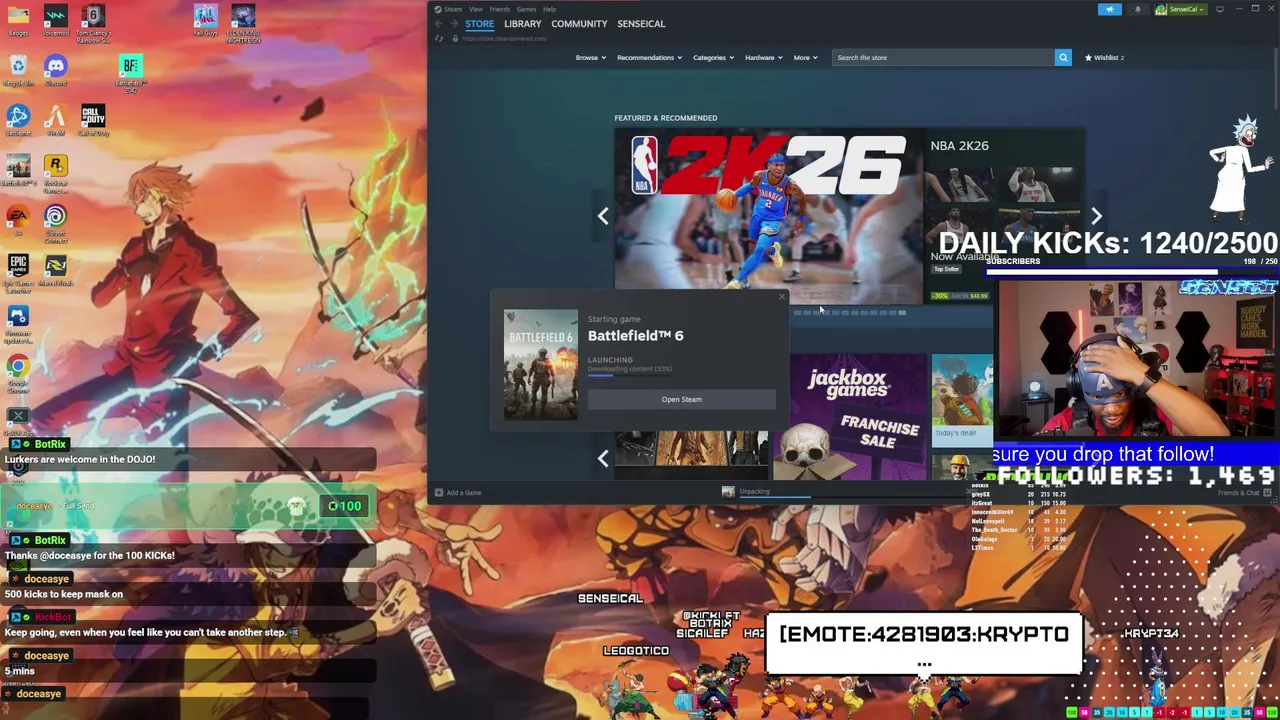
Task: Focus the Search the store field
Action: (x=943, y=57)
